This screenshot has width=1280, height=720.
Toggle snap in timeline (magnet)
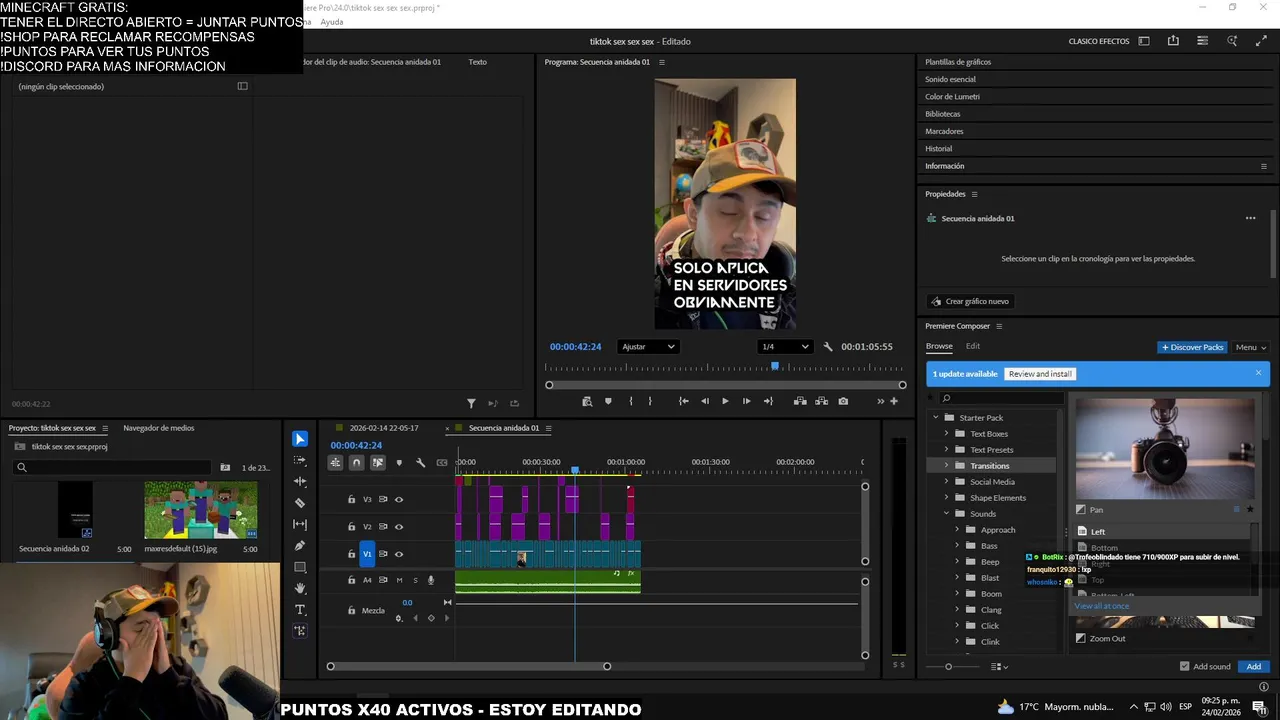[x=356, y=462]
